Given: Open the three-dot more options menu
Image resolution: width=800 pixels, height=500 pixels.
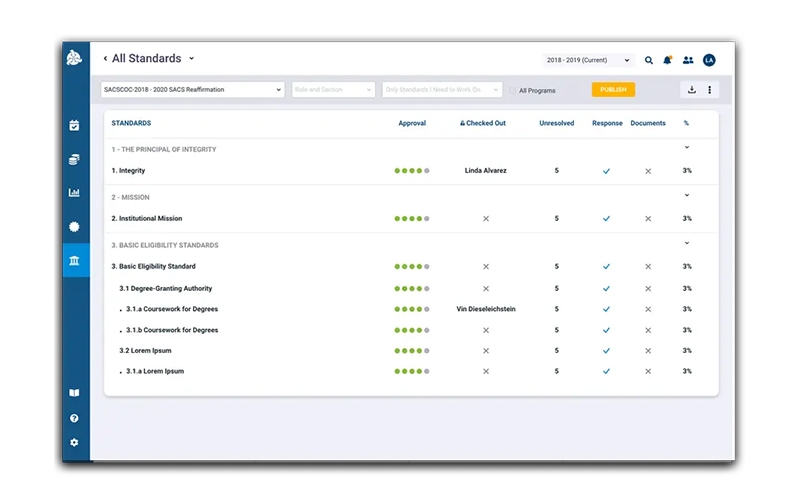Looking at the screenshot, I should point(710,90).
